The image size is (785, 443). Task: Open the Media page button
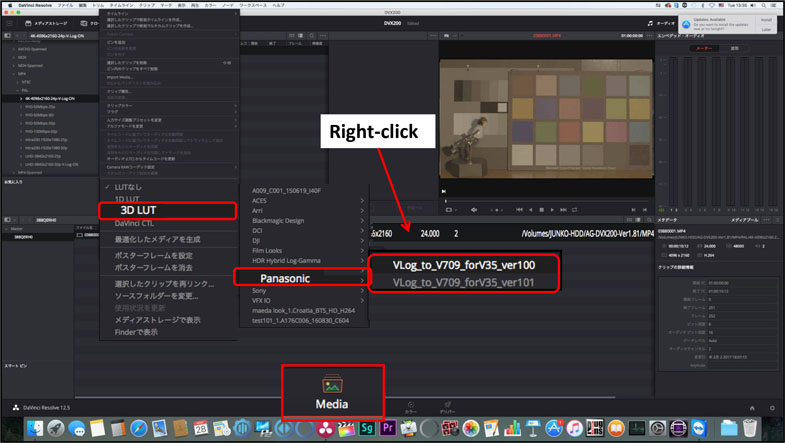(x=332, y=392)
